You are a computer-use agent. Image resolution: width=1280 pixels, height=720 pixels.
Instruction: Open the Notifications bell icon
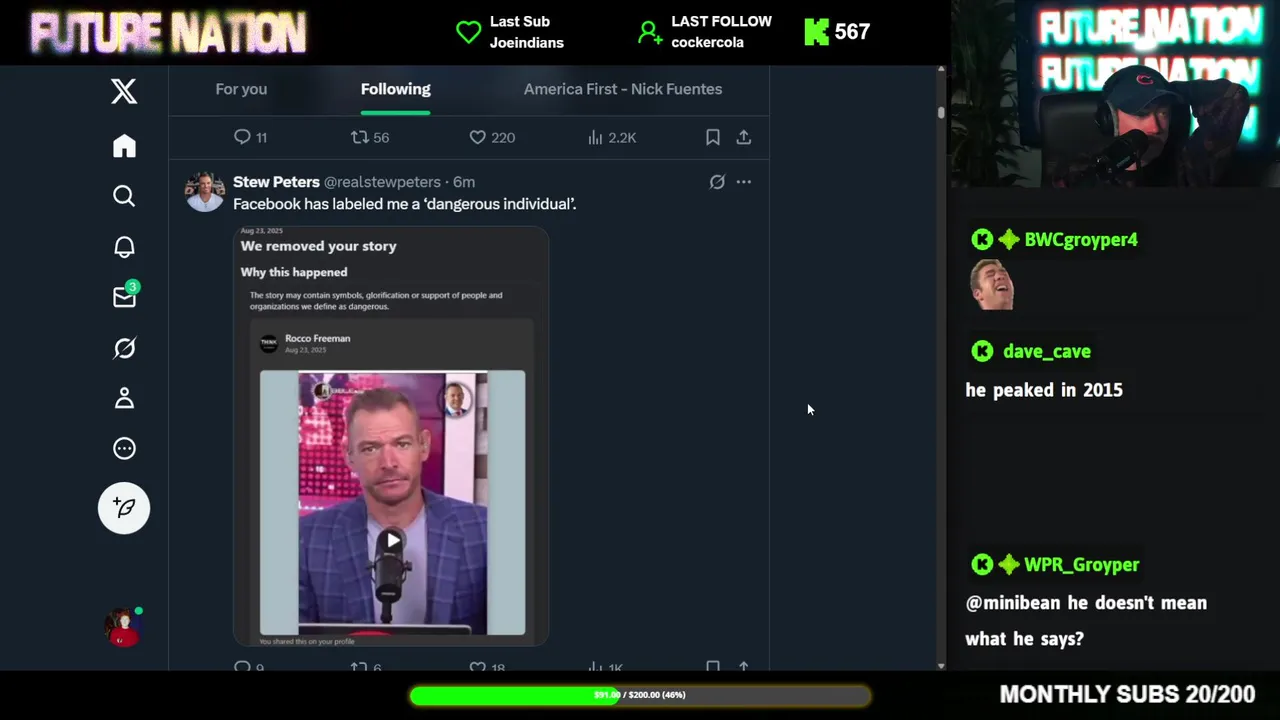click(x=124, y=247)
